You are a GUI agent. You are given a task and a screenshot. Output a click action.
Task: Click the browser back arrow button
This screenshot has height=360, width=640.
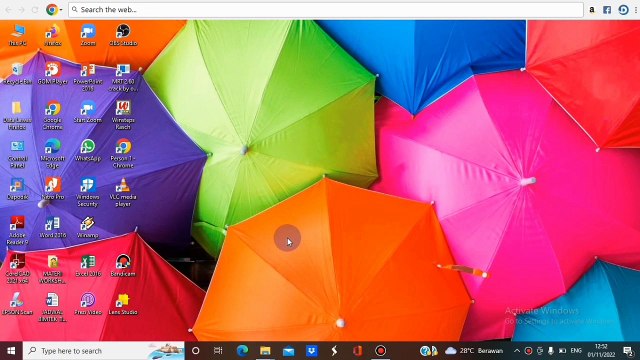pos(9,10)
